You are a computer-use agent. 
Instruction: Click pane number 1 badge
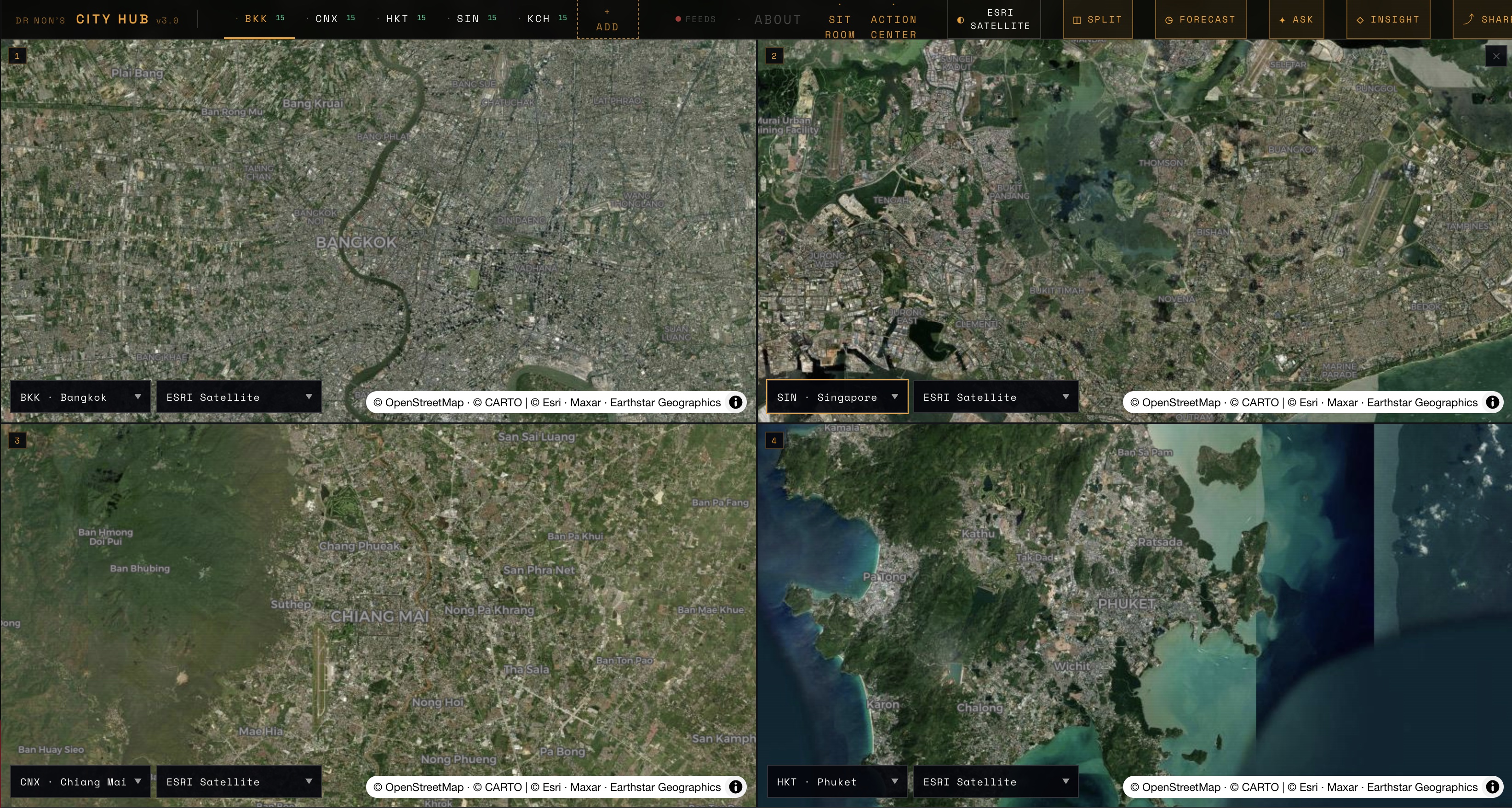[17, 57]
